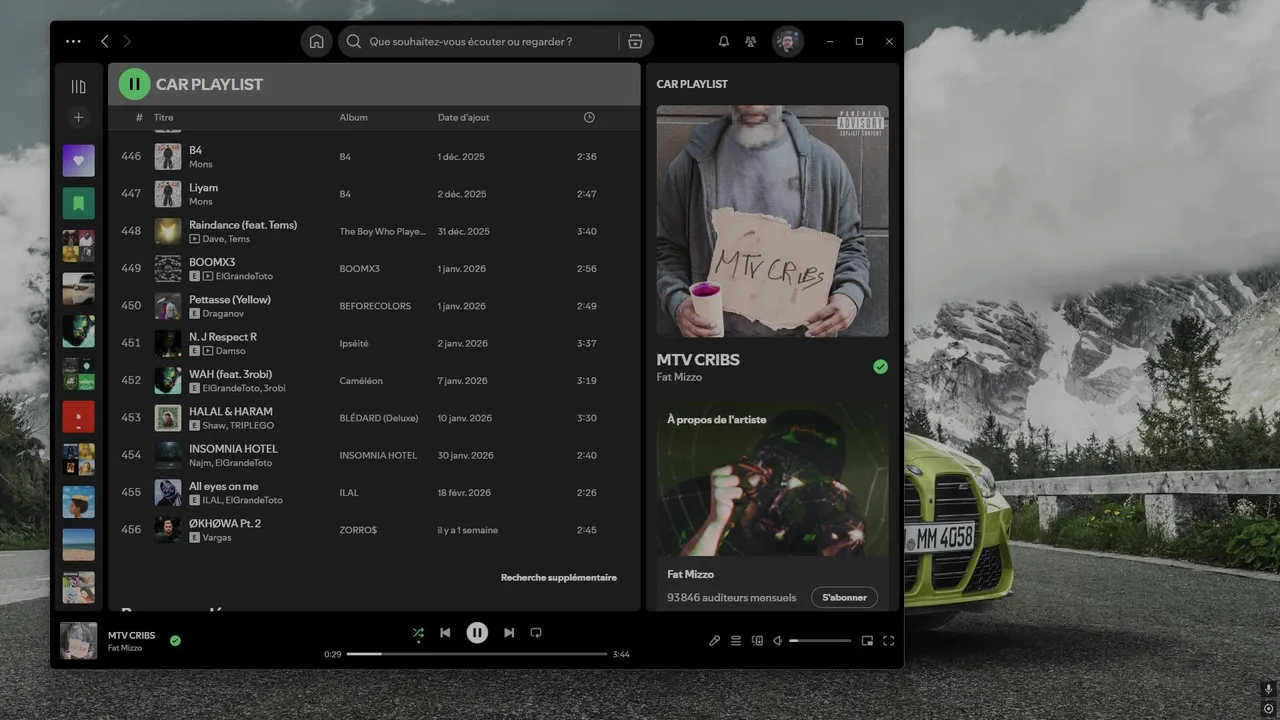Adjust the volume slider
Viewport: 1280px width, 720px height.
(x=820, y=641)
